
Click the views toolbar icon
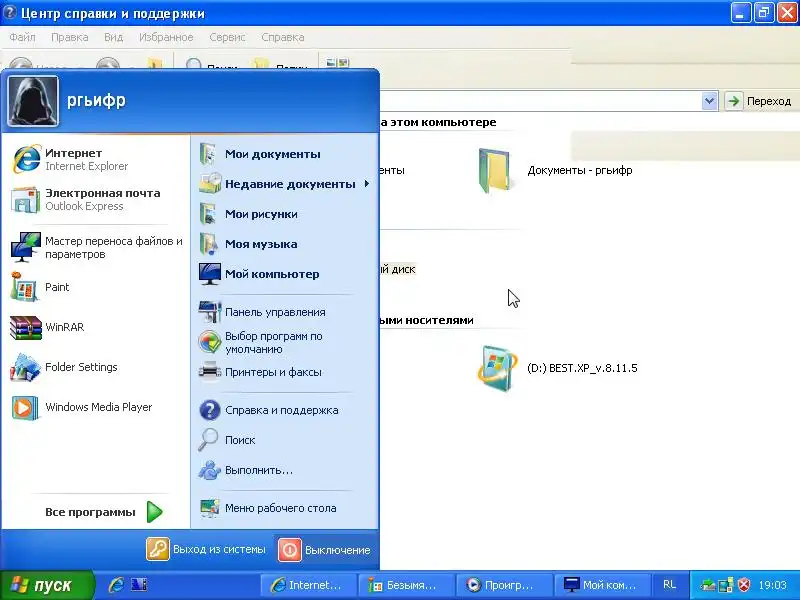[x=337, y=64]
